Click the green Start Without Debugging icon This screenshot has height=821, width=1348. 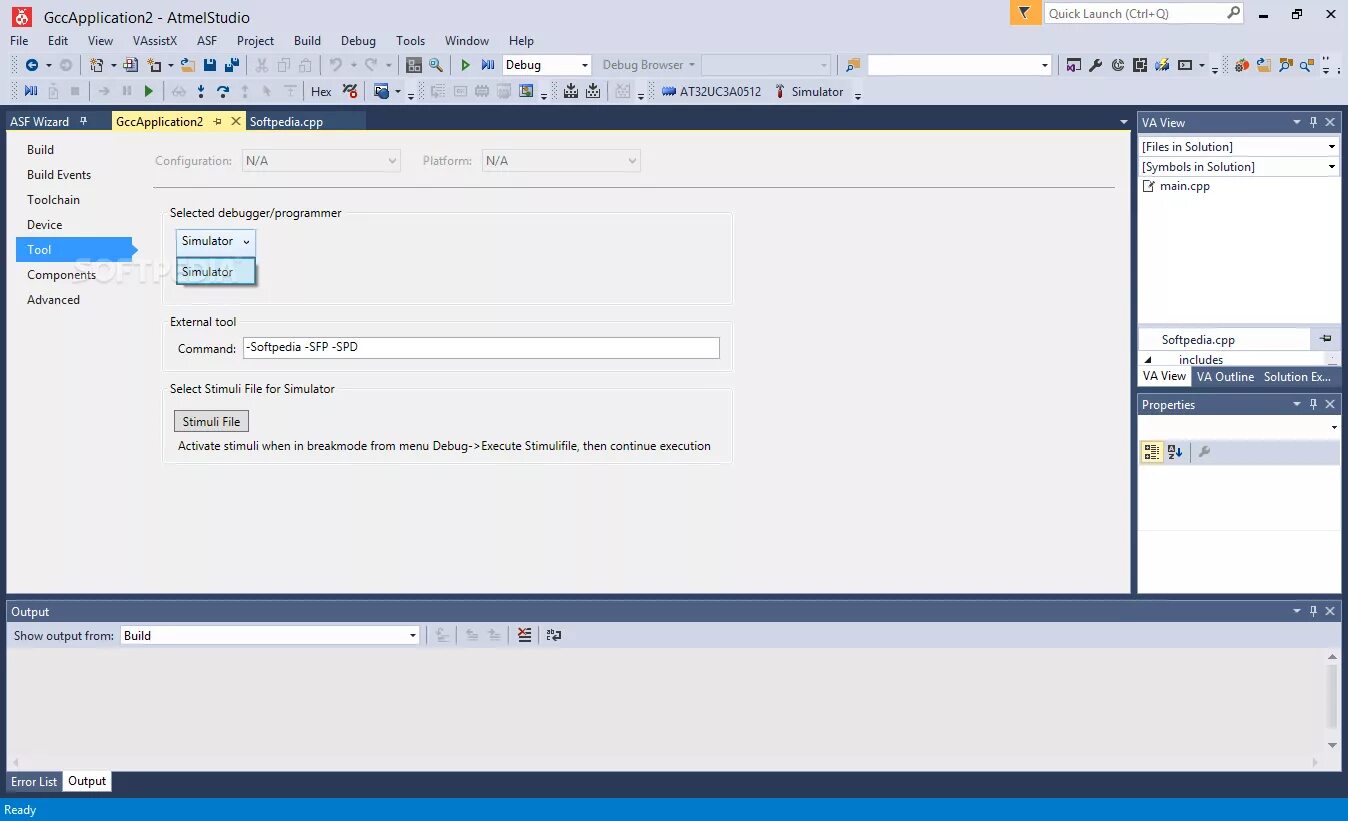(x=465, y=65)
